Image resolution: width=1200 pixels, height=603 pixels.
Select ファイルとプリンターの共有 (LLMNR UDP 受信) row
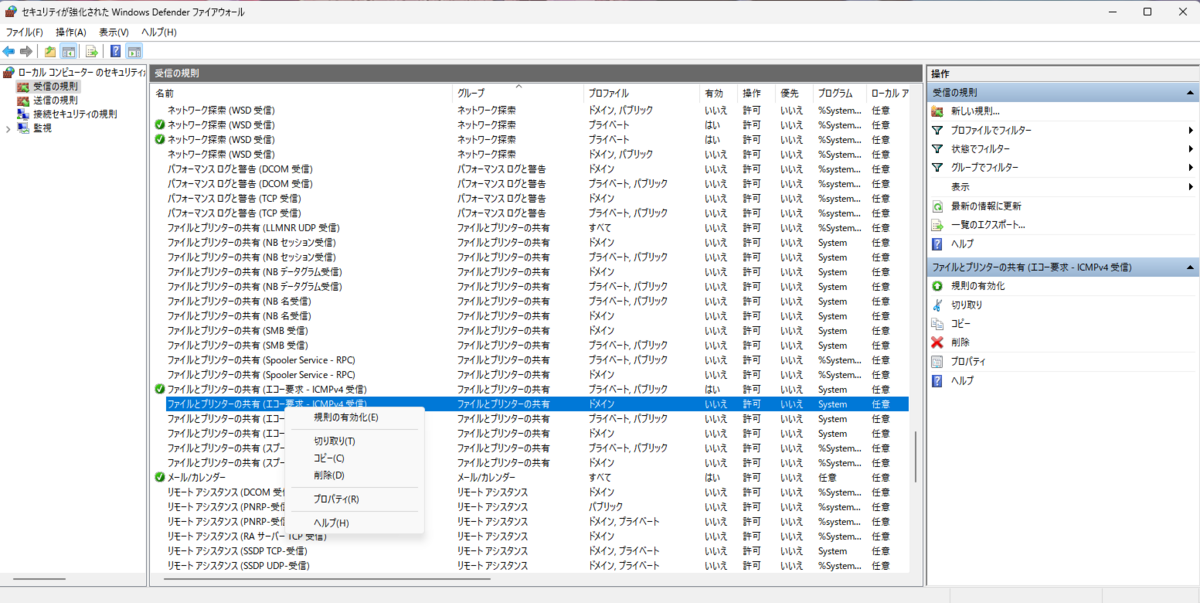pos(530,228)
